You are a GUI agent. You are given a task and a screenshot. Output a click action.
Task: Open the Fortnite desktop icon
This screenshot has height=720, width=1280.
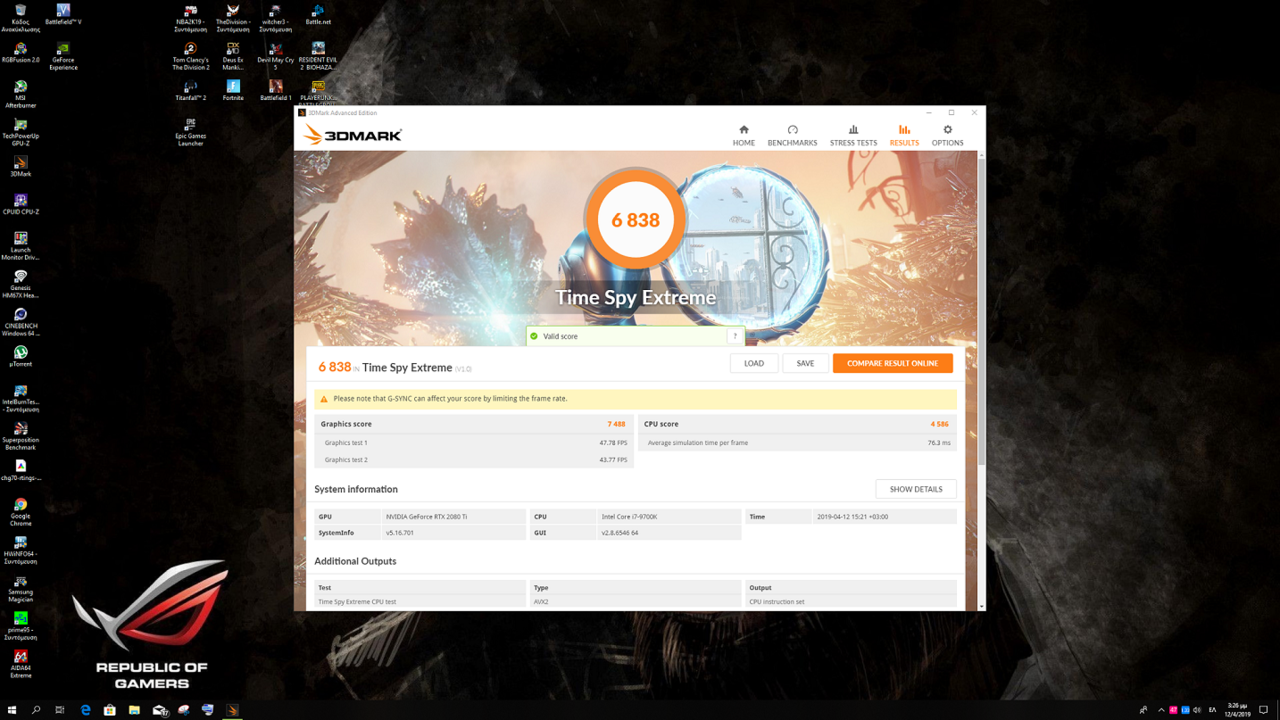(233, 90)
